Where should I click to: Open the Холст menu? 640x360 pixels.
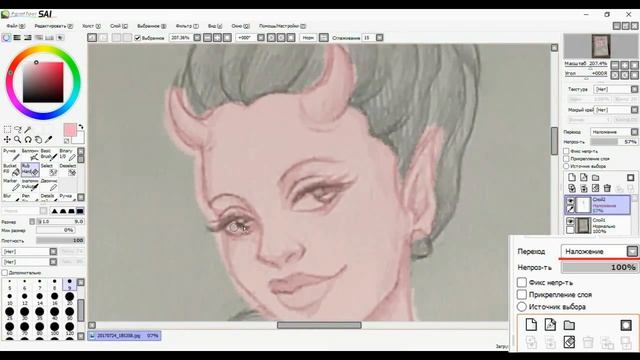[x=91, y=26]
